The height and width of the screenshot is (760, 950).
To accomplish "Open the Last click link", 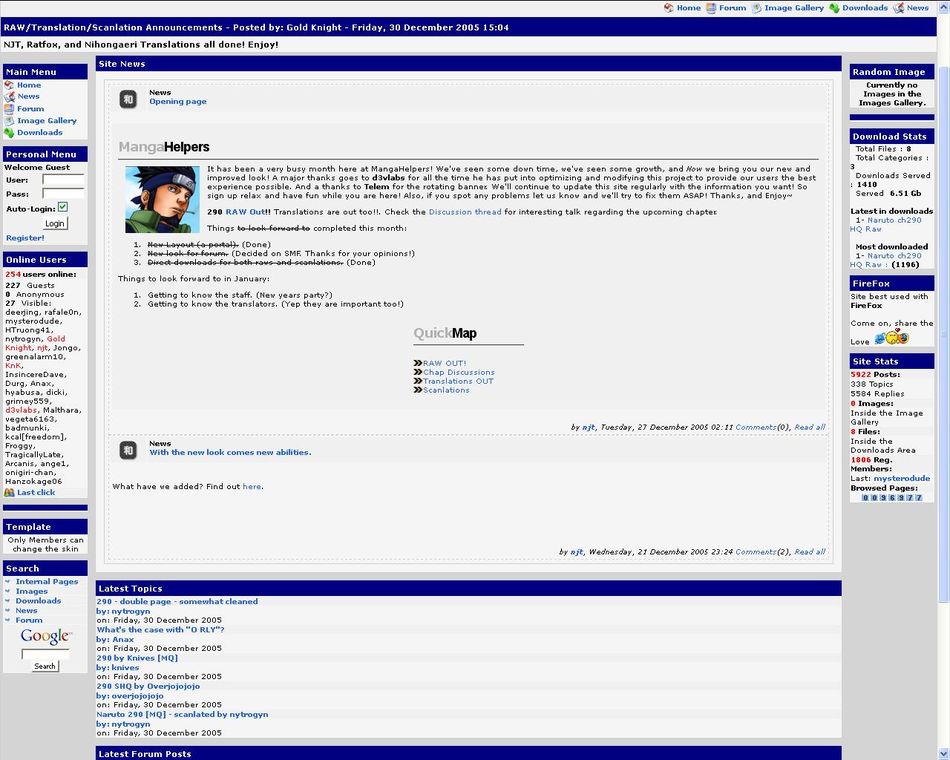I will 36,492.
